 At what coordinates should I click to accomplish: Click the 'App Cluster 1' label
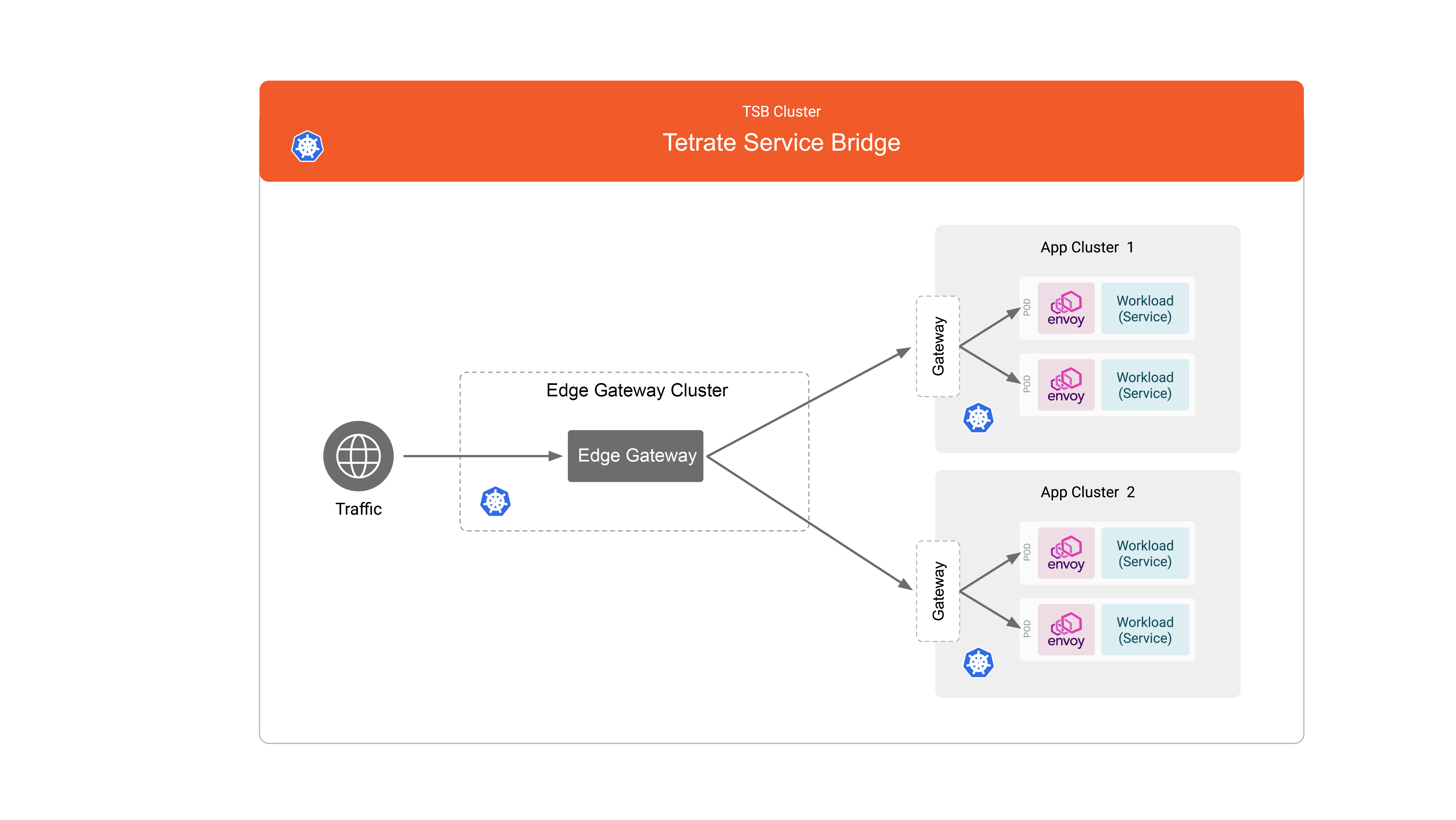pos(1087,248)
